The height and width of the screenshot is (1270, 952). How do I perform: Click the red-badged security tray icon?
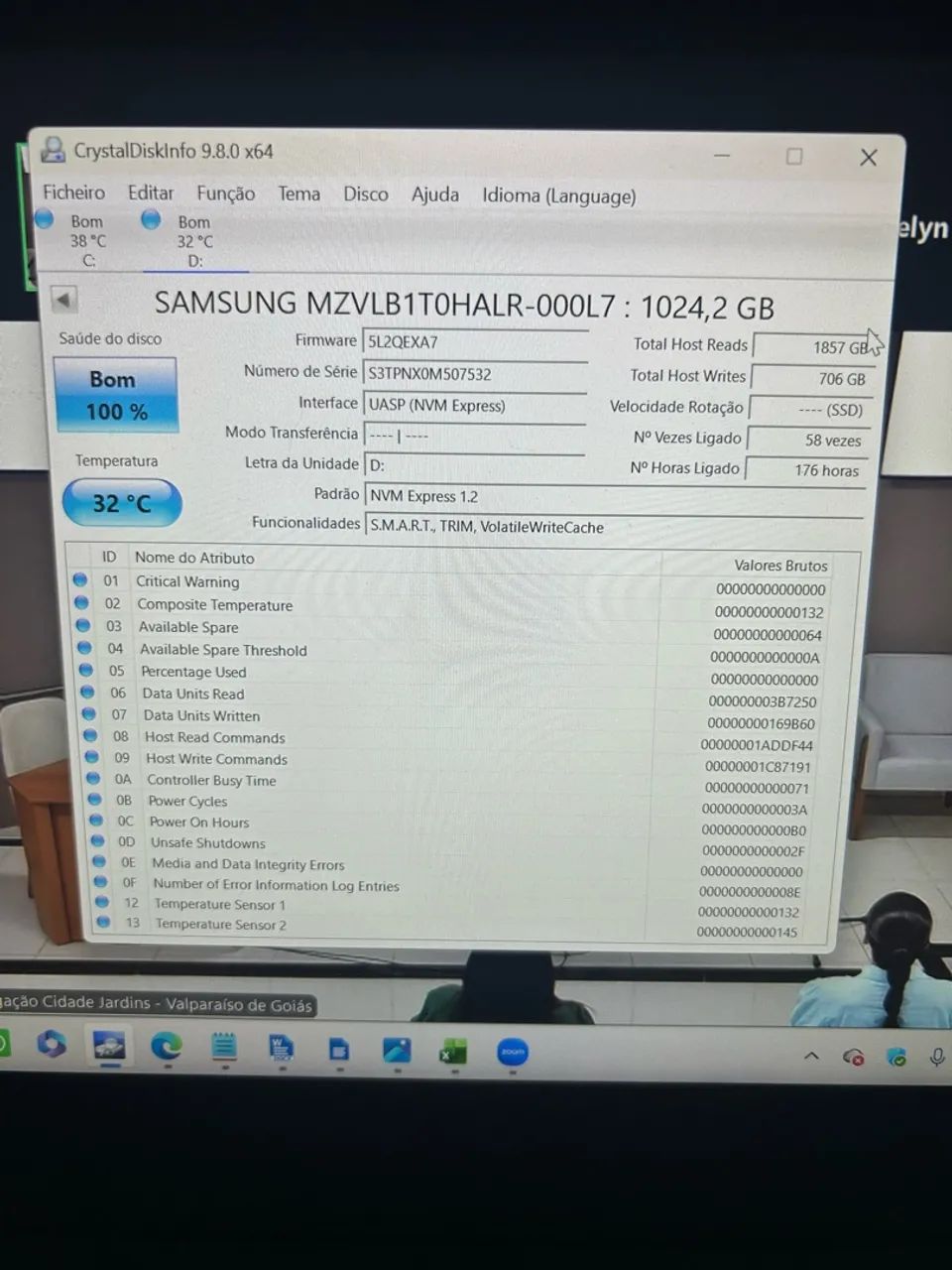pyautogui.click(x=853, y=1057)
